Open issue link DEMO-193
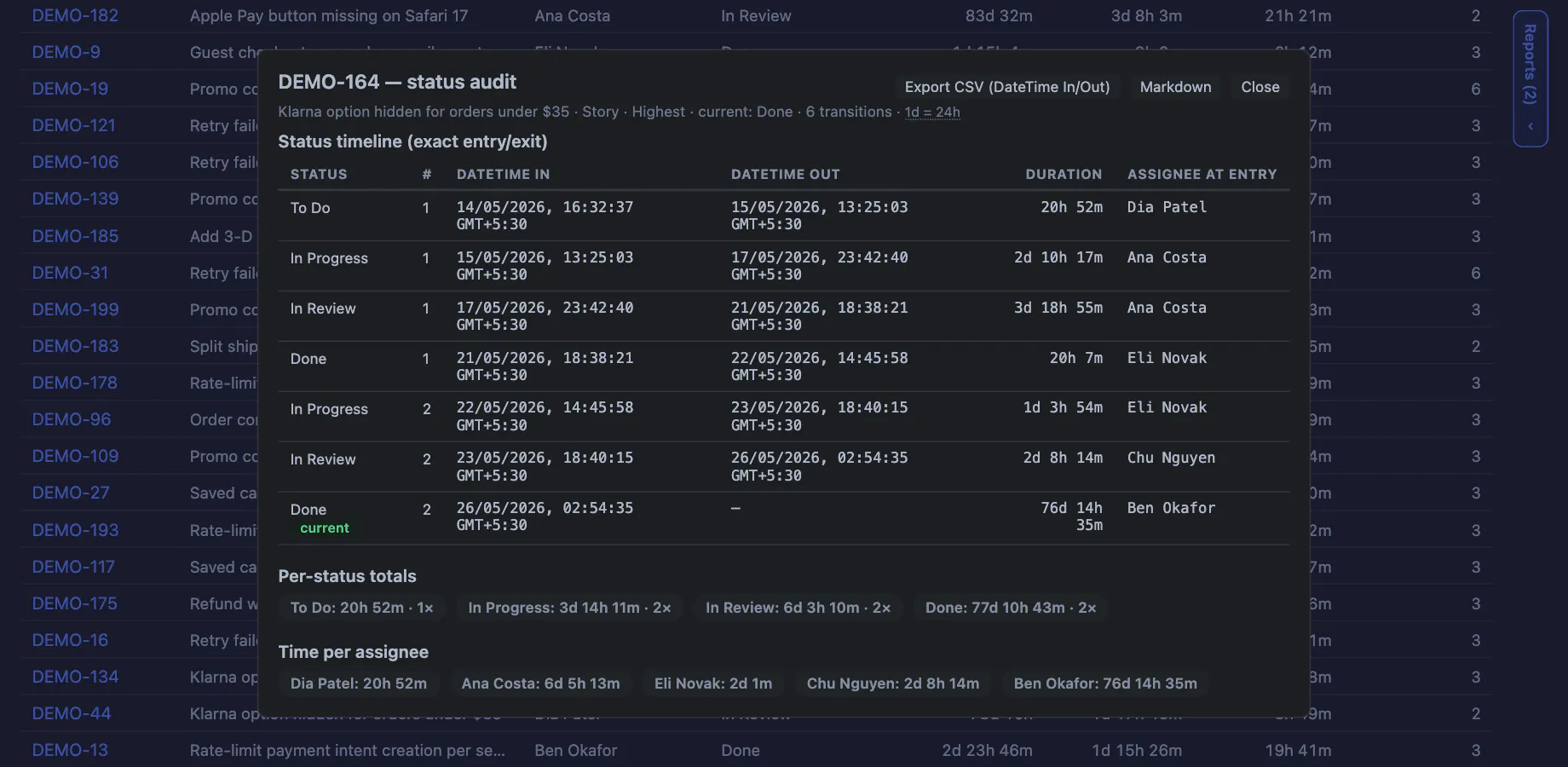The height and width of the screenshot is (767, 1568). [75, 530]
